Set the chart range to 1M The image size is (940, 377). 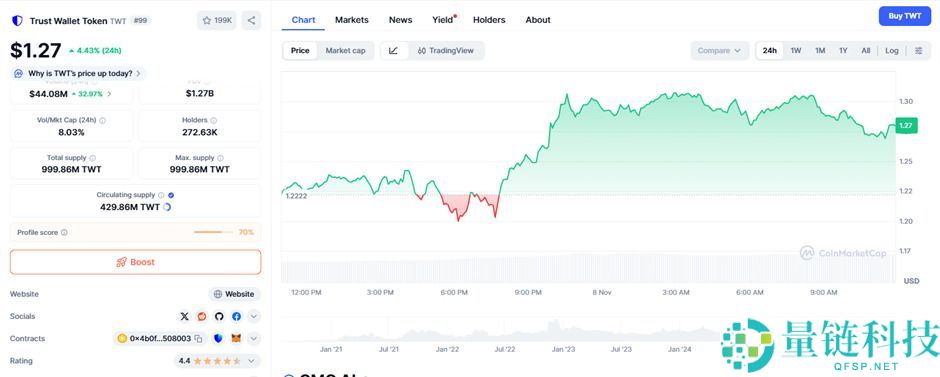(820, 51)
